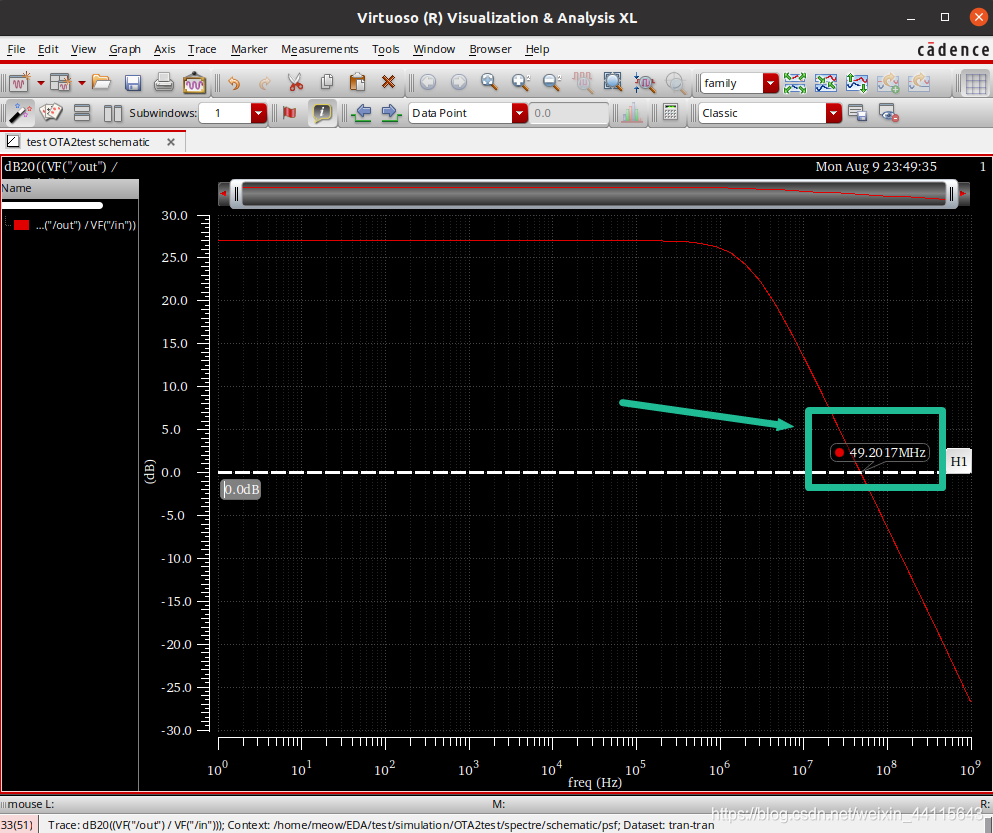993x833 pixels.
Task: Open the Trace menu
Action: [x=201, y=49]
